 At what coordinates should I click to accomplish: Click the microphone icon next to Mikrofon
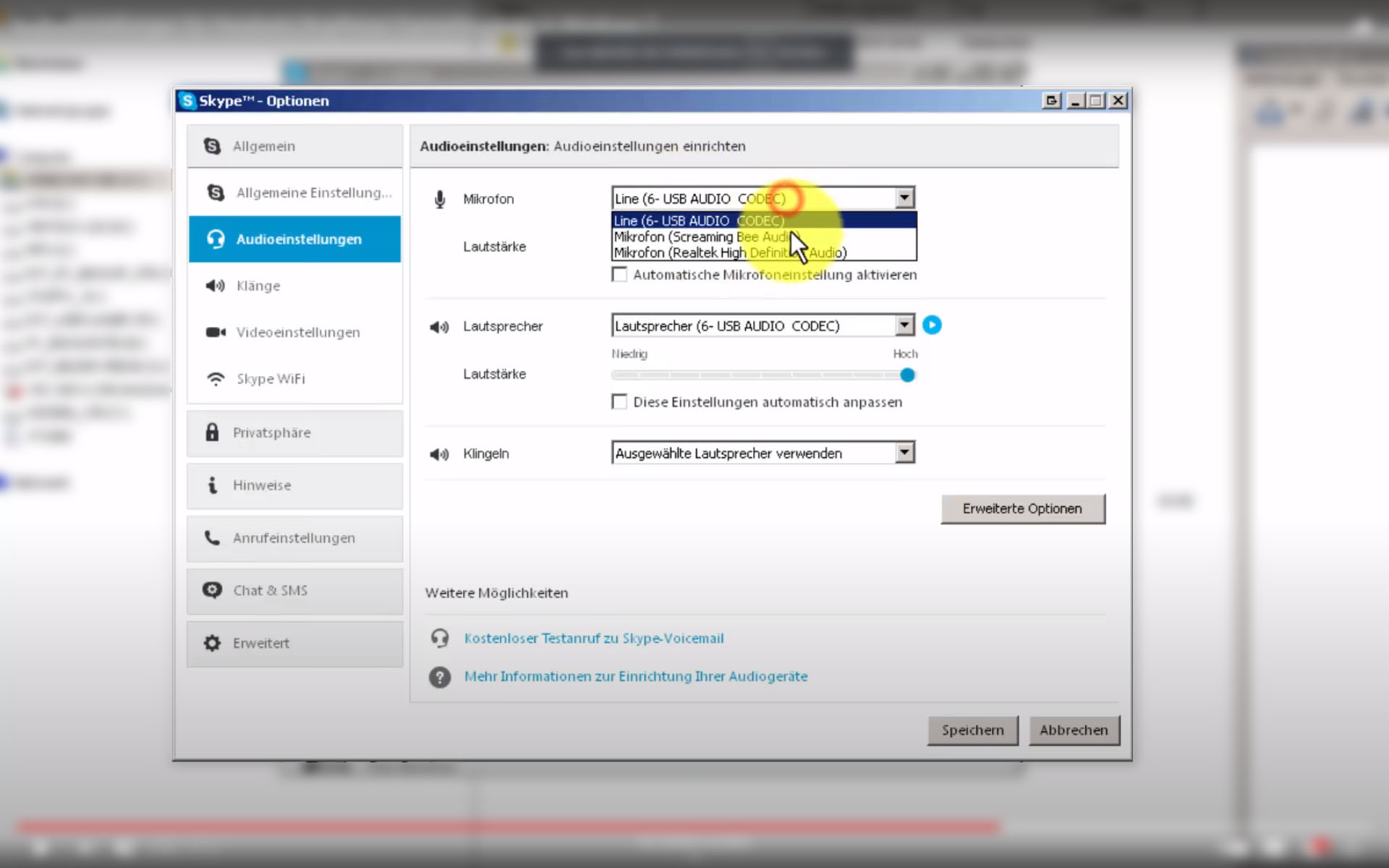pos(440,199)
